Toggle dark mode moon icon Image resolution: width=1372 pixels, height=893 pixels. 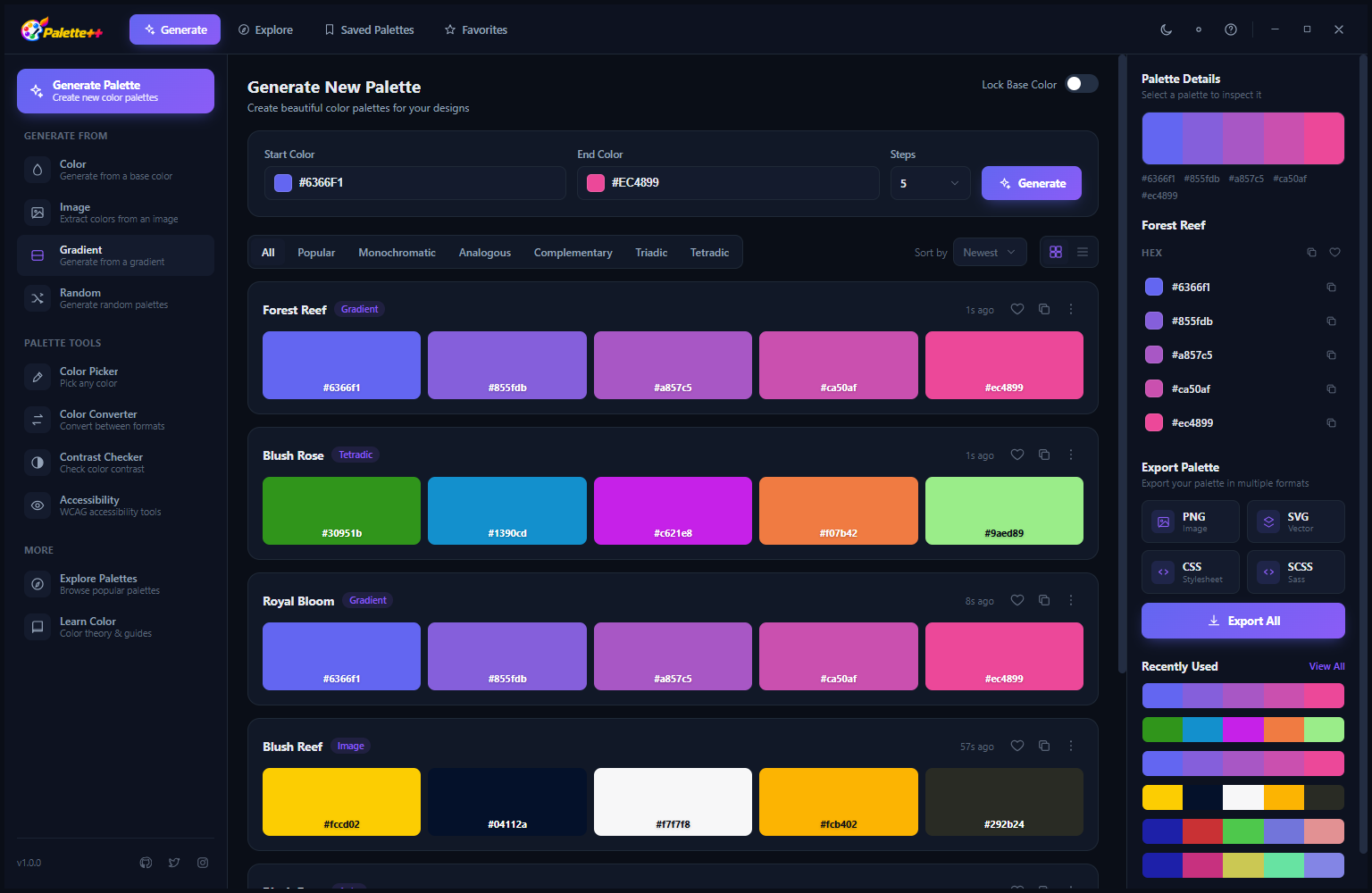[1167, 29]
